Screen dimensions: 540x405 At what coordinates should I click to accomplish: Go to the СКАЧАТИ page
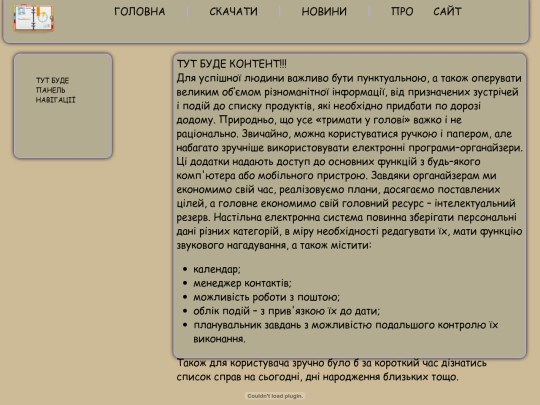click(x=233, y=12)
